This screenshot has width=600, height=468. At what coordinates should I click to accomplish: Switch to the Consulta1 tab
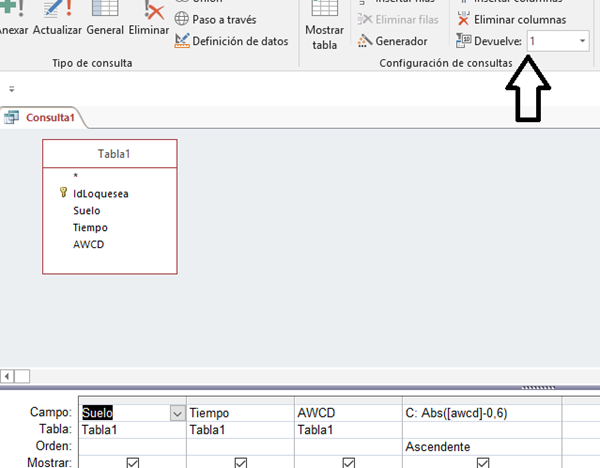42,117
